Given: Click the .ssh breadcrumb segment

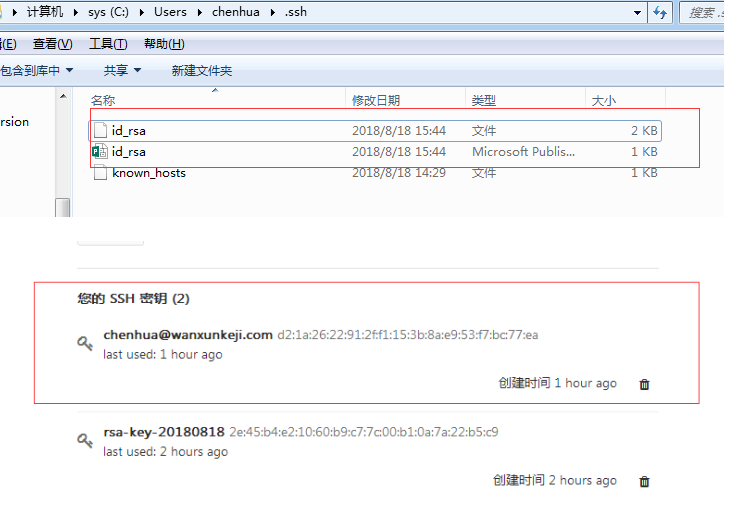Looking at the screenshot, I should [x=295, y=12].
